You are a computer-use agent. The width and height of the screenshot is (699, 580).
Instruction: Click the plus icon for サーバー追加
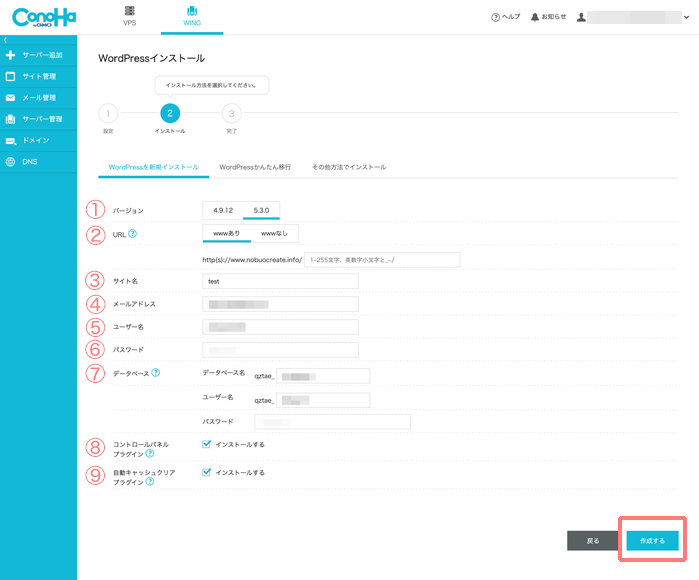tap(10, 55)
